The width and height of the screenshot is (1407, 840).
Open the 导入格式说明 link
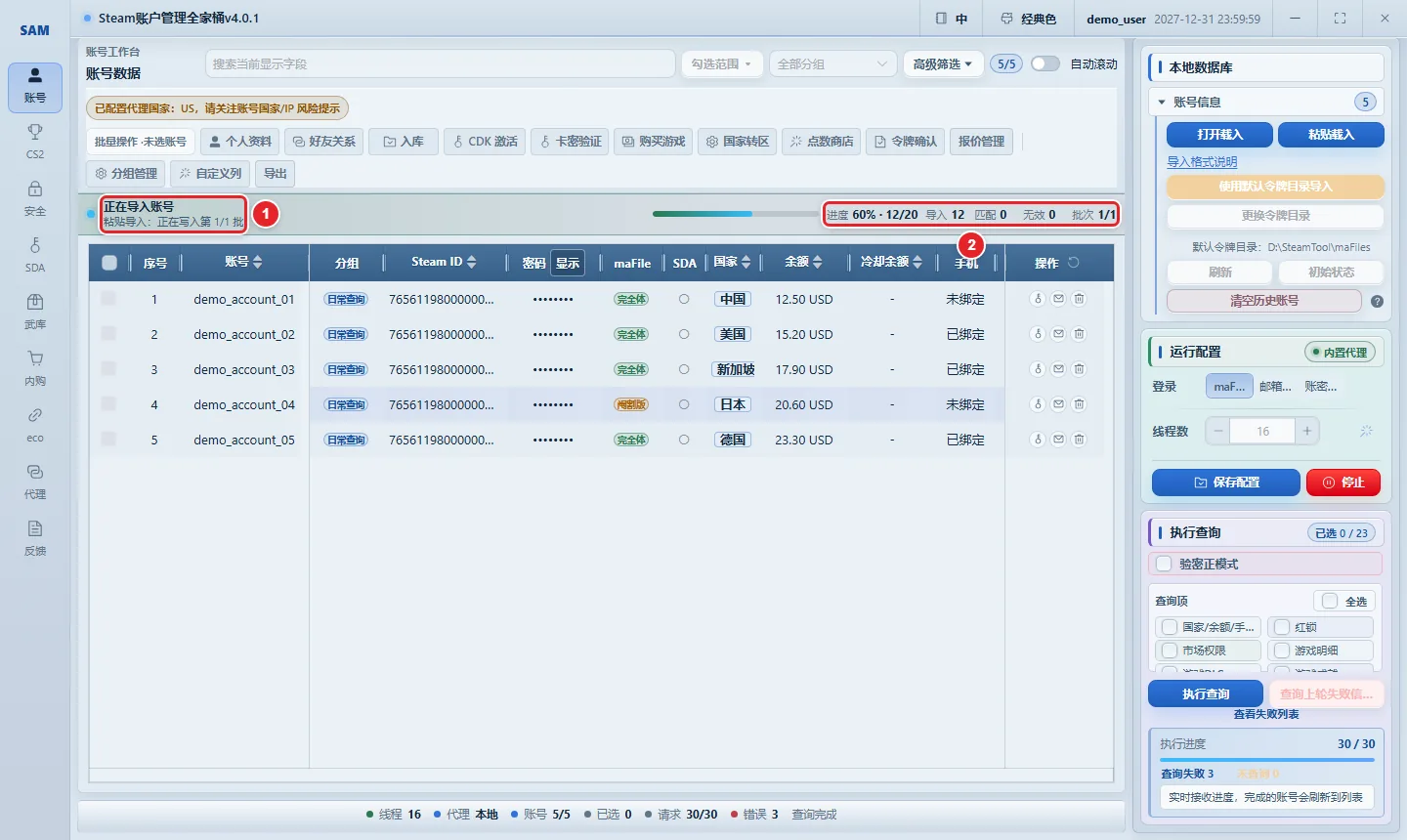point(1202,162)
